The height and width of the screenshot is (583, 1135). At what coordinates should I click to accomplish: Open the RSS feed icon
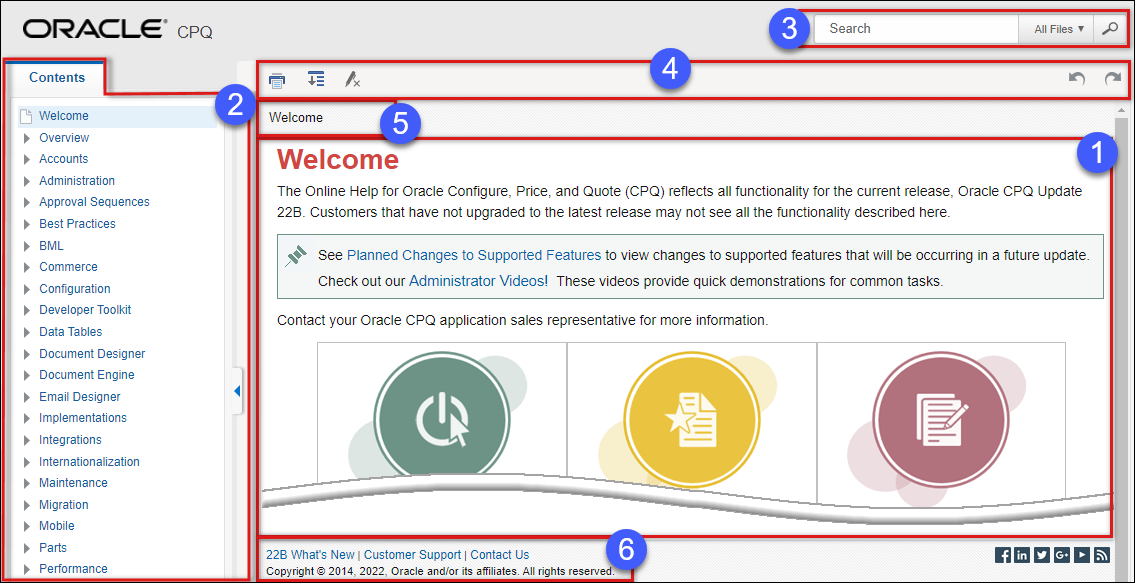(1102, 555)
